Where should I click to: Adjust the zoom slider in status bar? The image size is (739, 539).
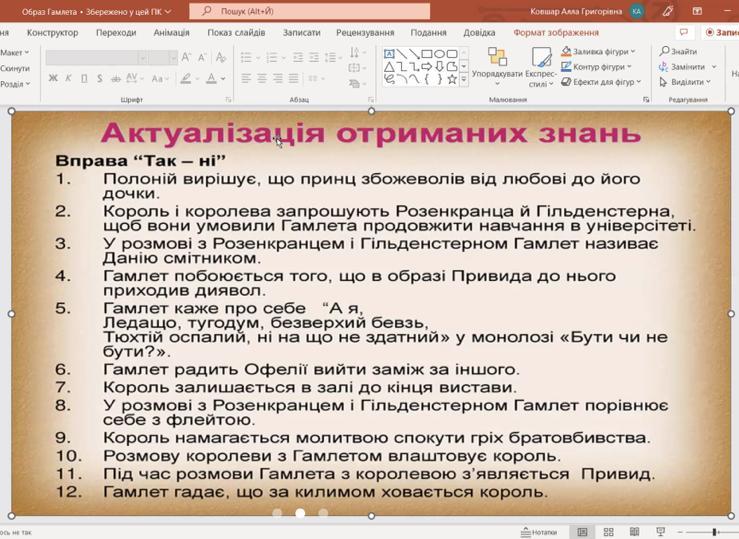[714, 532]
